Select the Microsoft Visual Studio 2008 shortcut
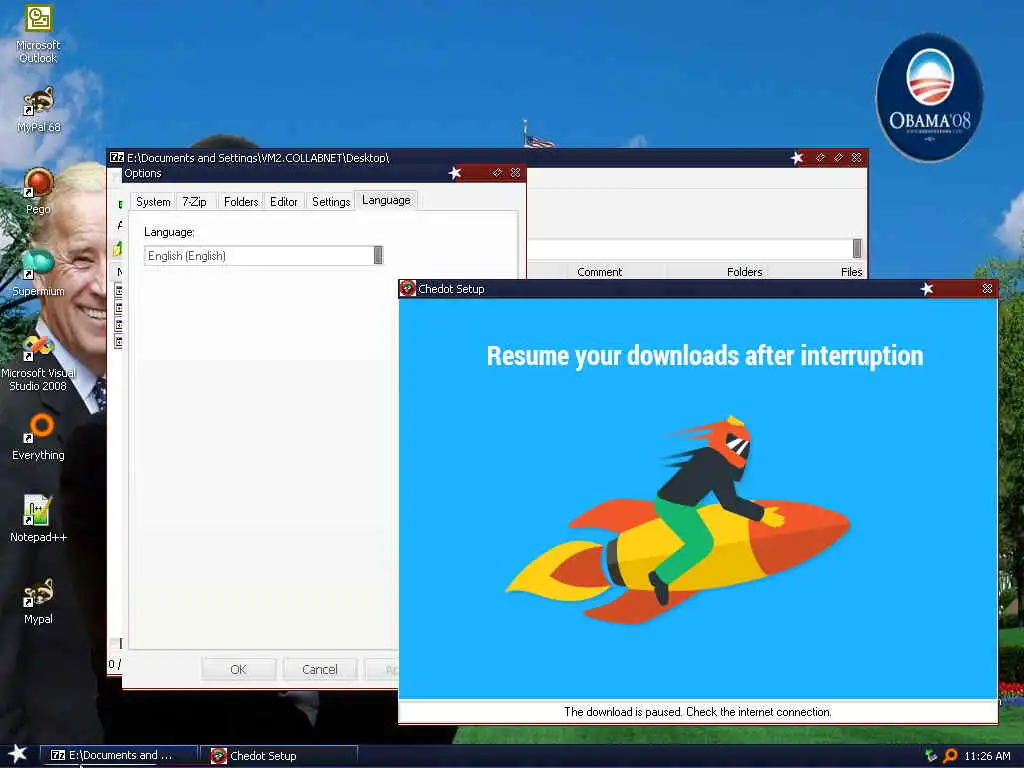Image resolution: width=1024 pixels, height=768 pixels. coord(38,364)
